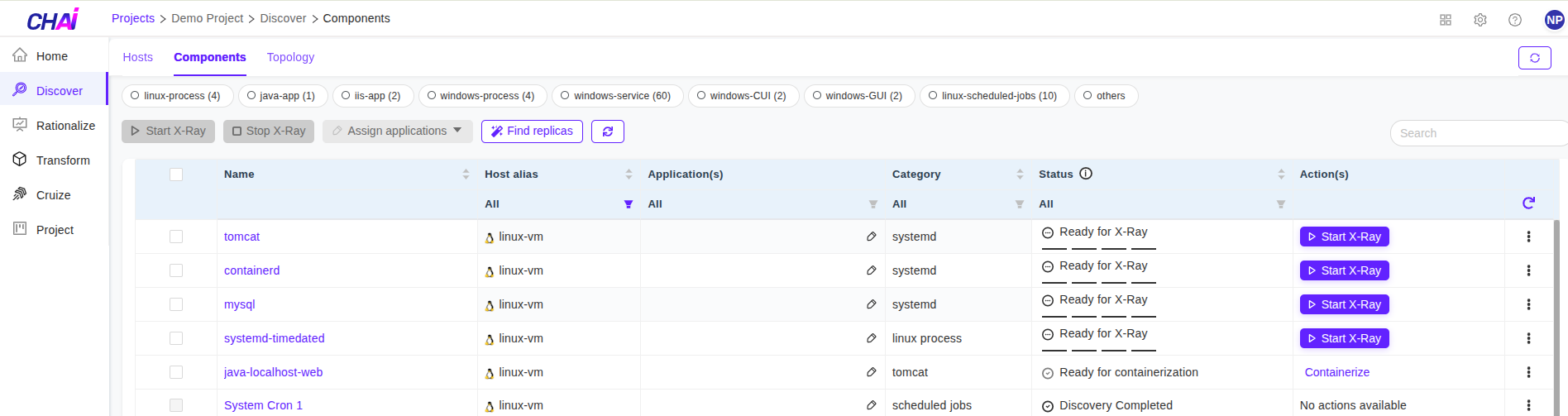Check the tomcat row checkbox
This screenshot has width=1568, height=416.
(x=176, y=237)
